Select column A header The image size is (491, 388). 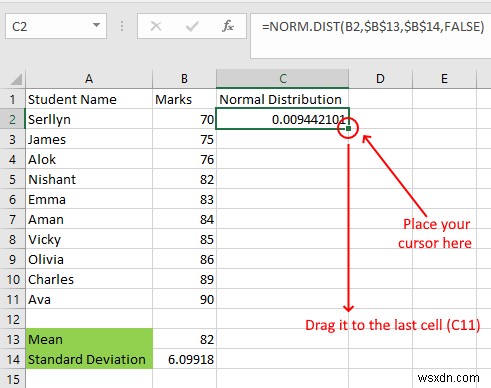(x=89, y=79)
